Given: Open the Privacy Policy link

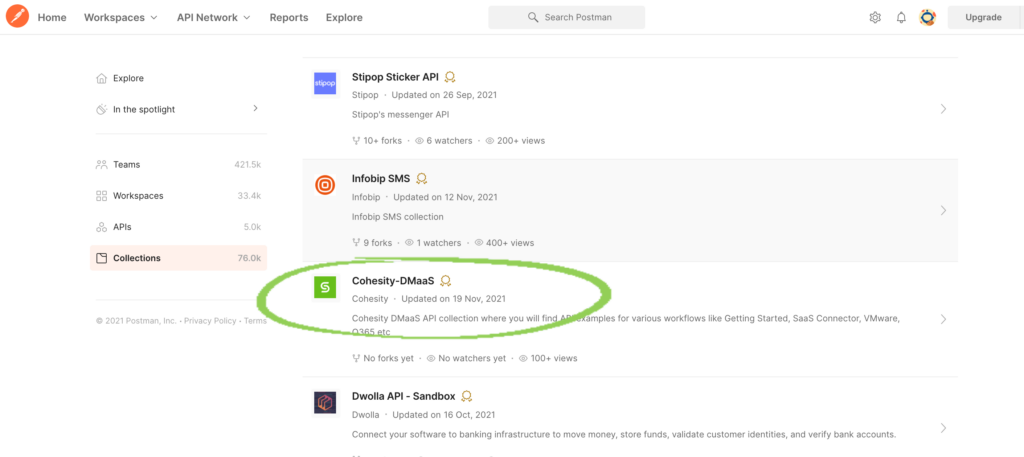Looking at the screenshot, I should point(210,321).
